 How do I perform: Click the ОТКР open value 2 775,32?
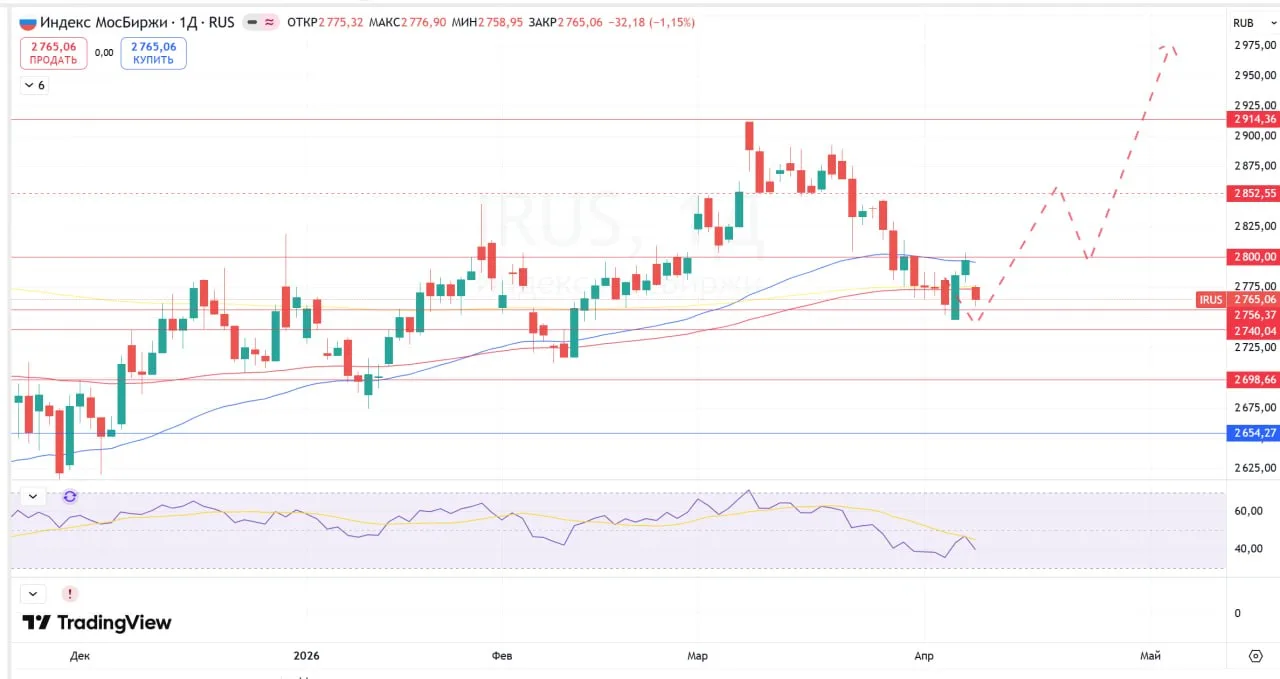coord(342,22)
